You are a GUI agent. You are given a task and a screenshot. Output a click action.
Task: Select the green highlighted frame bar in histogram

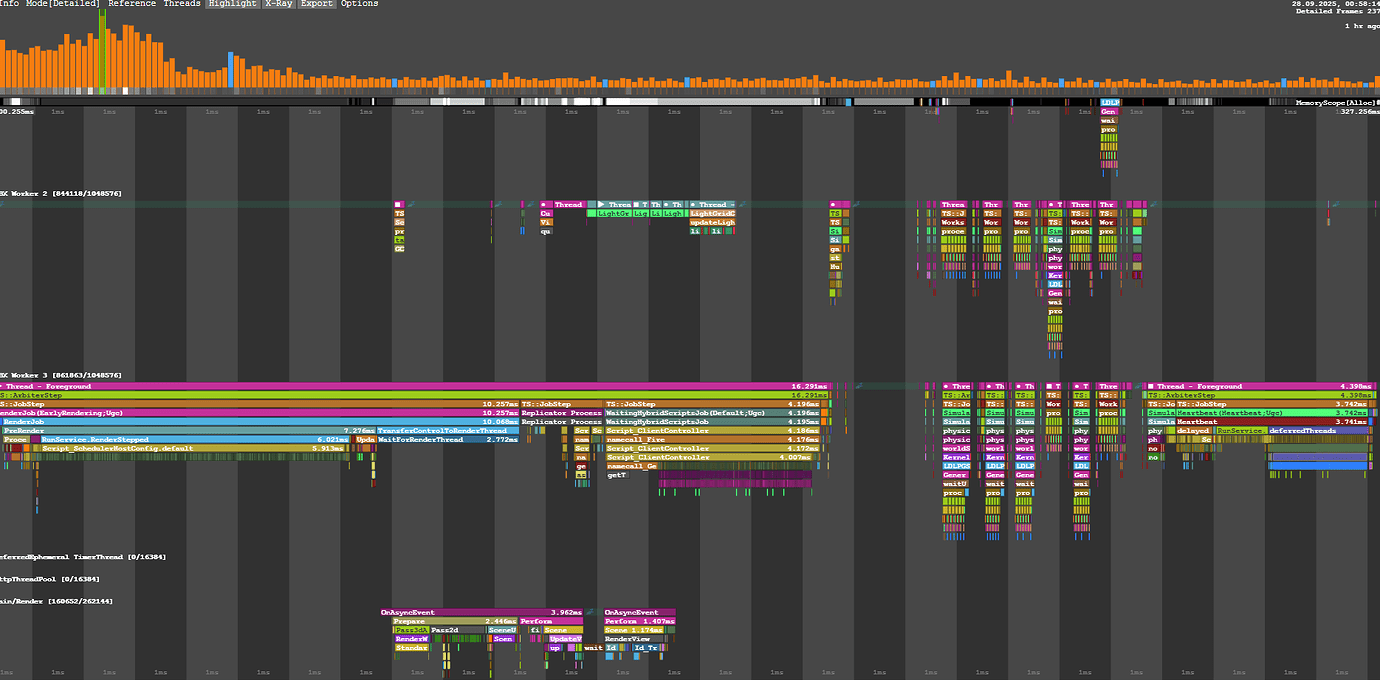[x=102, y=50]
